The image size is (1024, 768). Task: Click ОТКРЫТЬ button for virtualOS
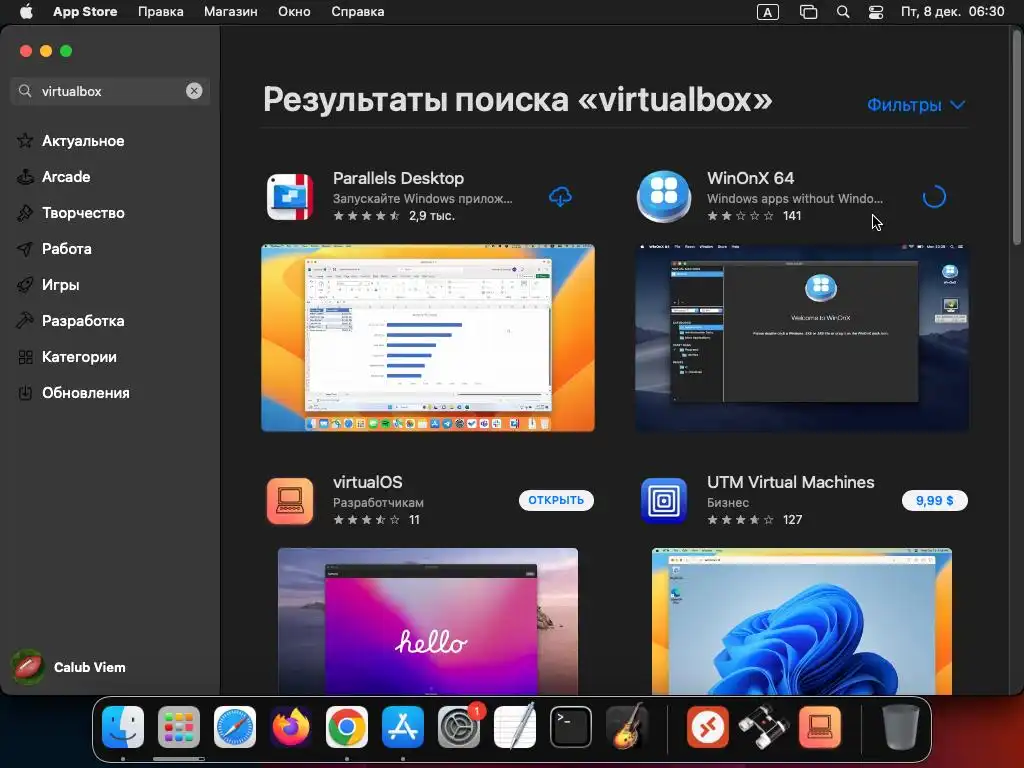tap(556, 500)
